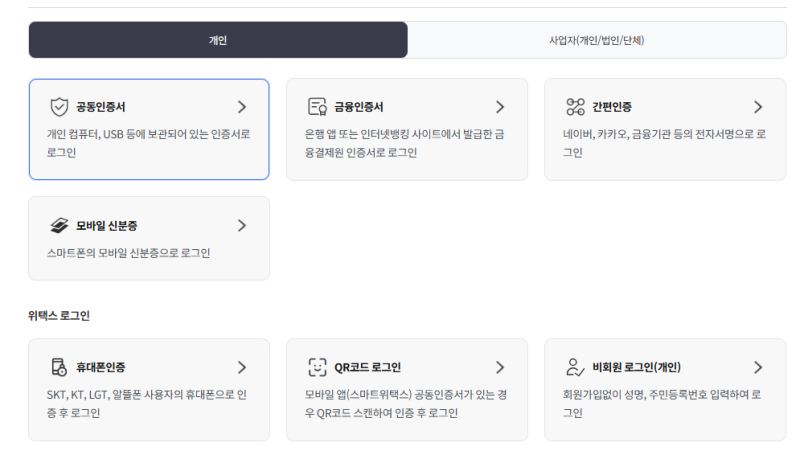Choose the 금융인증서 login title
The width and height of the screenshot is (800, 459).
point(359,107)
